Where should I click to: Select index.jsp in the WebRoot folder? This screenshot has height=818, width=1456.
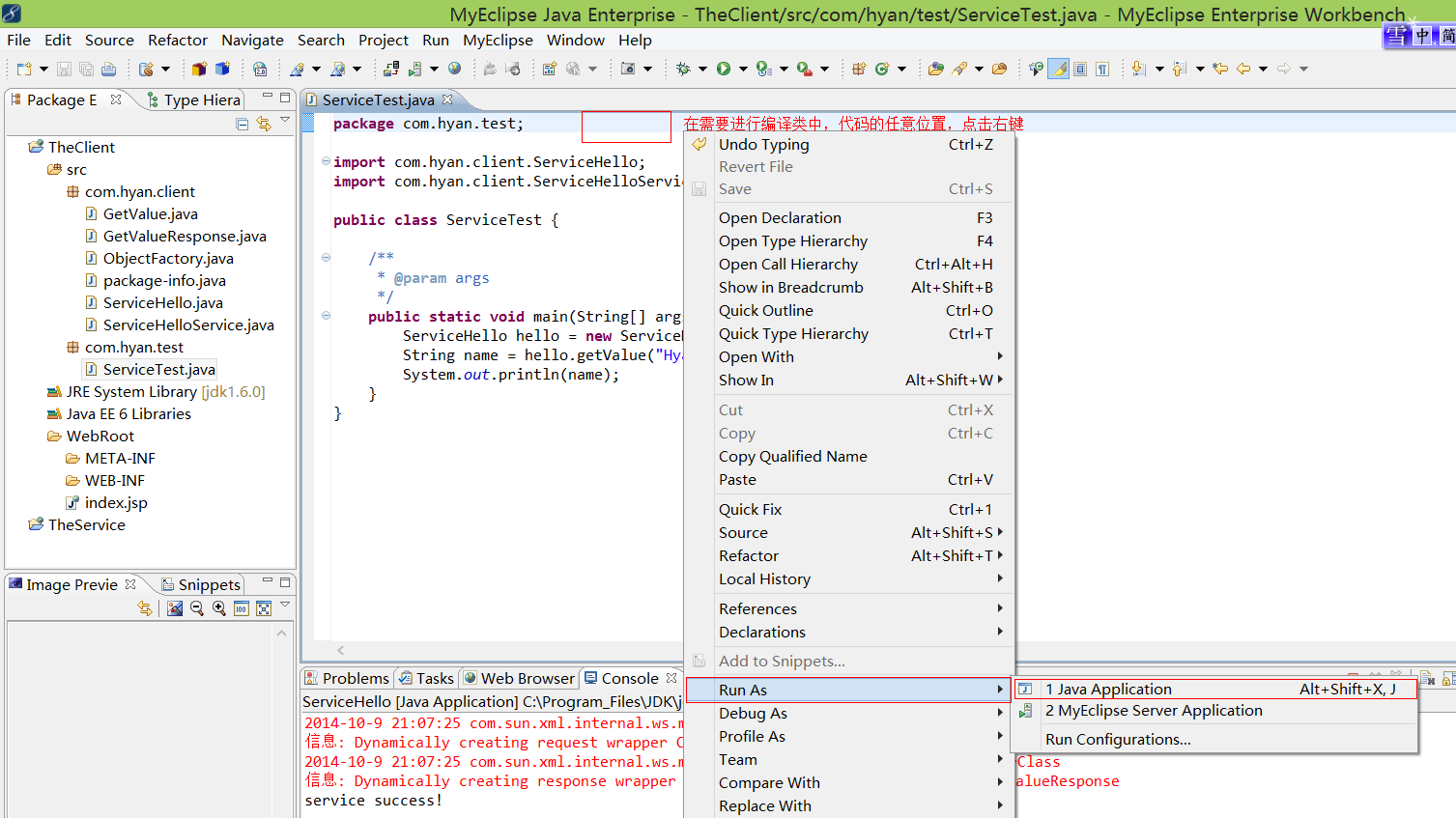[106, 503]
